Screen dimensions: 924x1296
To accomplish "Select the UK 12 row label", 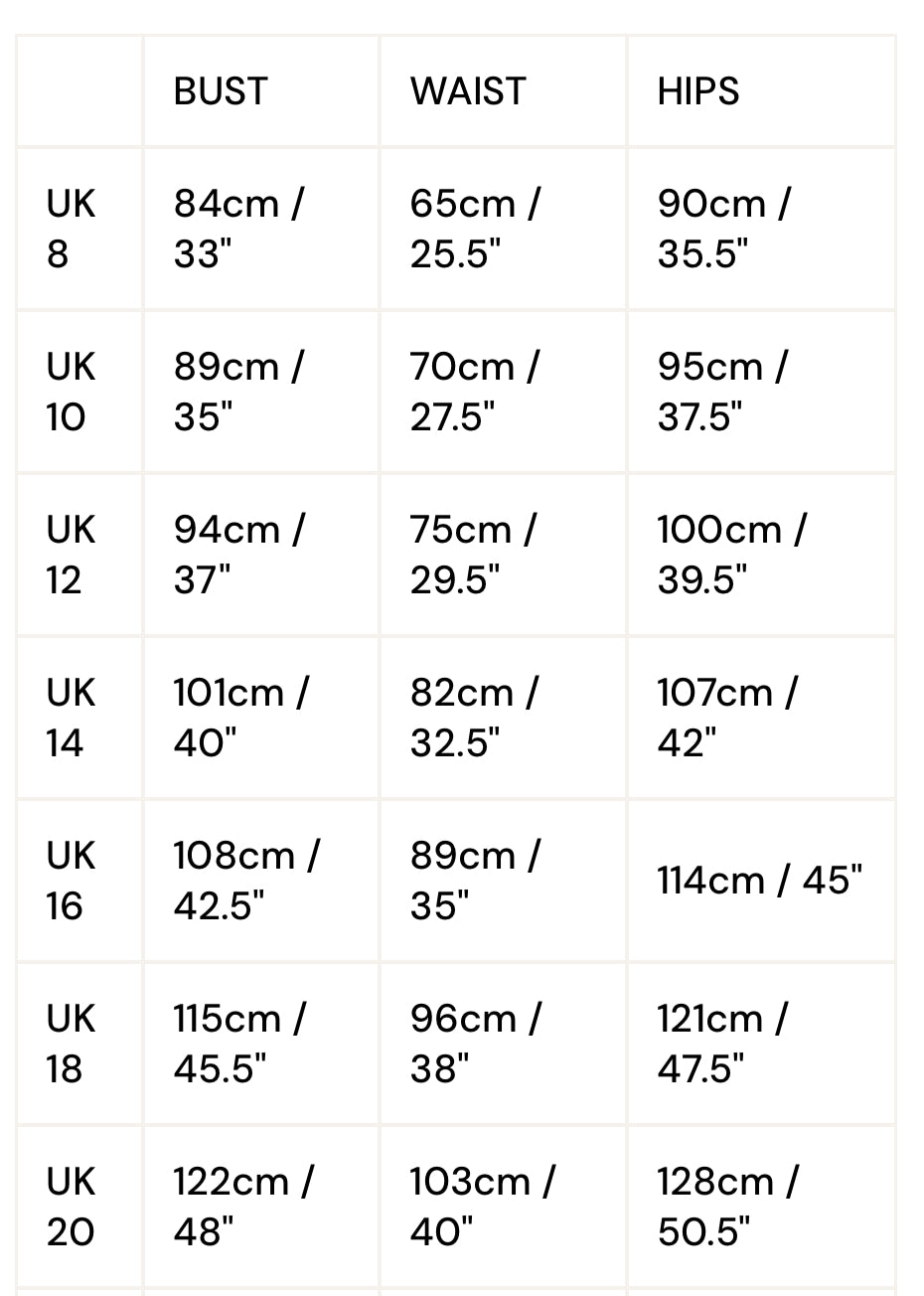I will click(71, 555).
